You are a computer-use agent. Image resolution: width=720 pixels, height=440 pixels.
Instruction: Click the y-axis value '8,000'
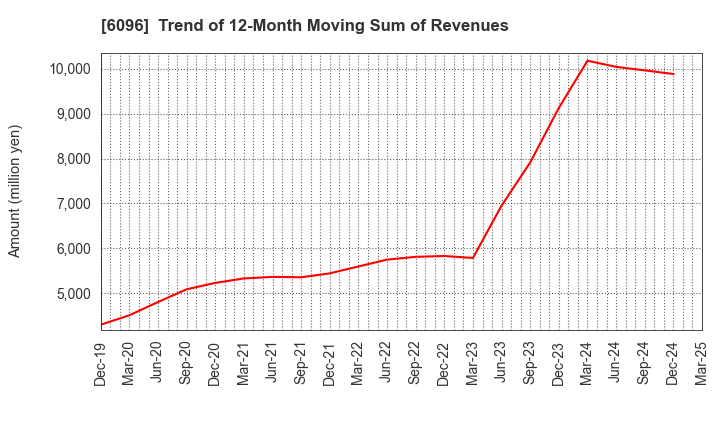click(x=74, y=159)
